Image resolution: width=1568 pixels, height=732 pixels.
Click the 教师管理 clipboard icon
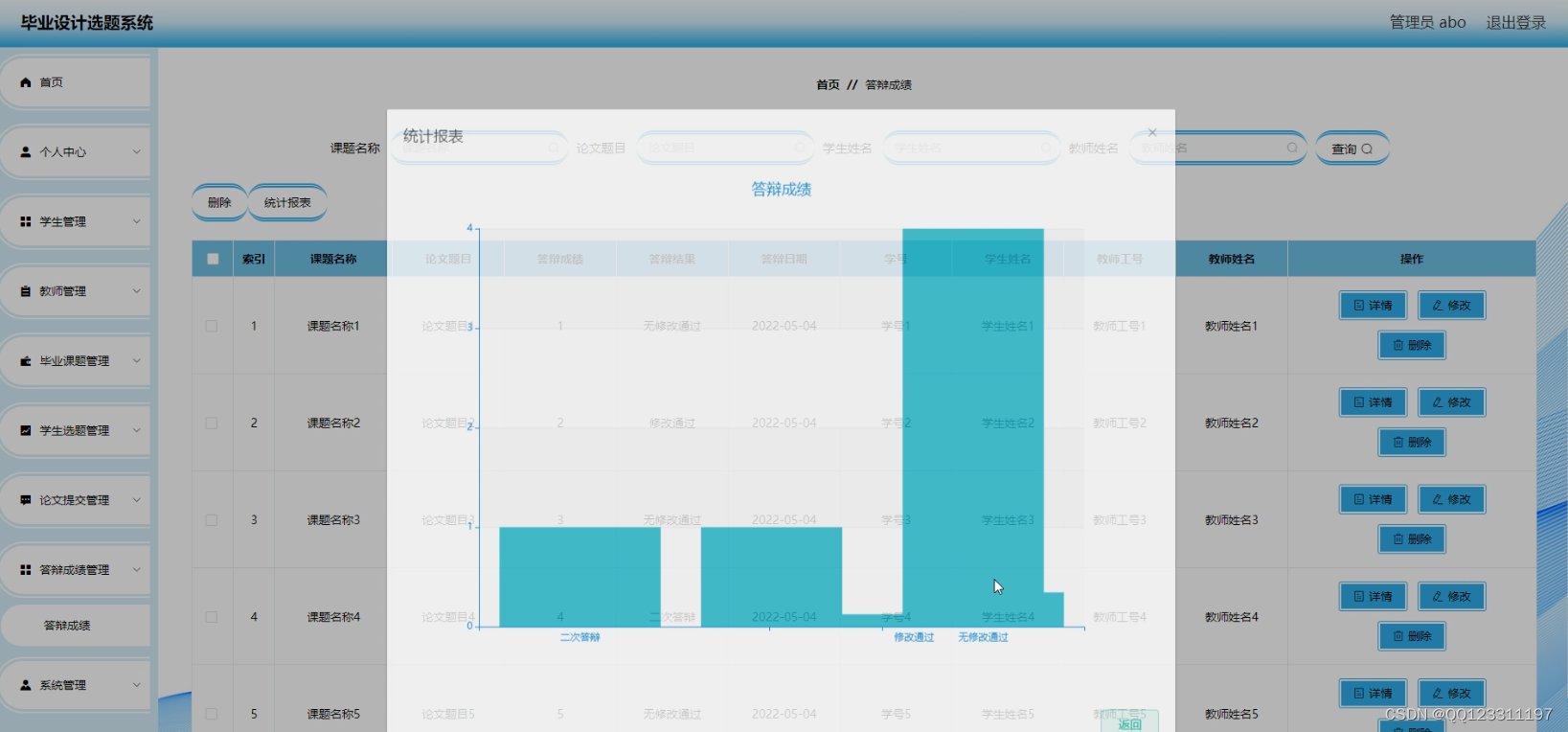26,291
